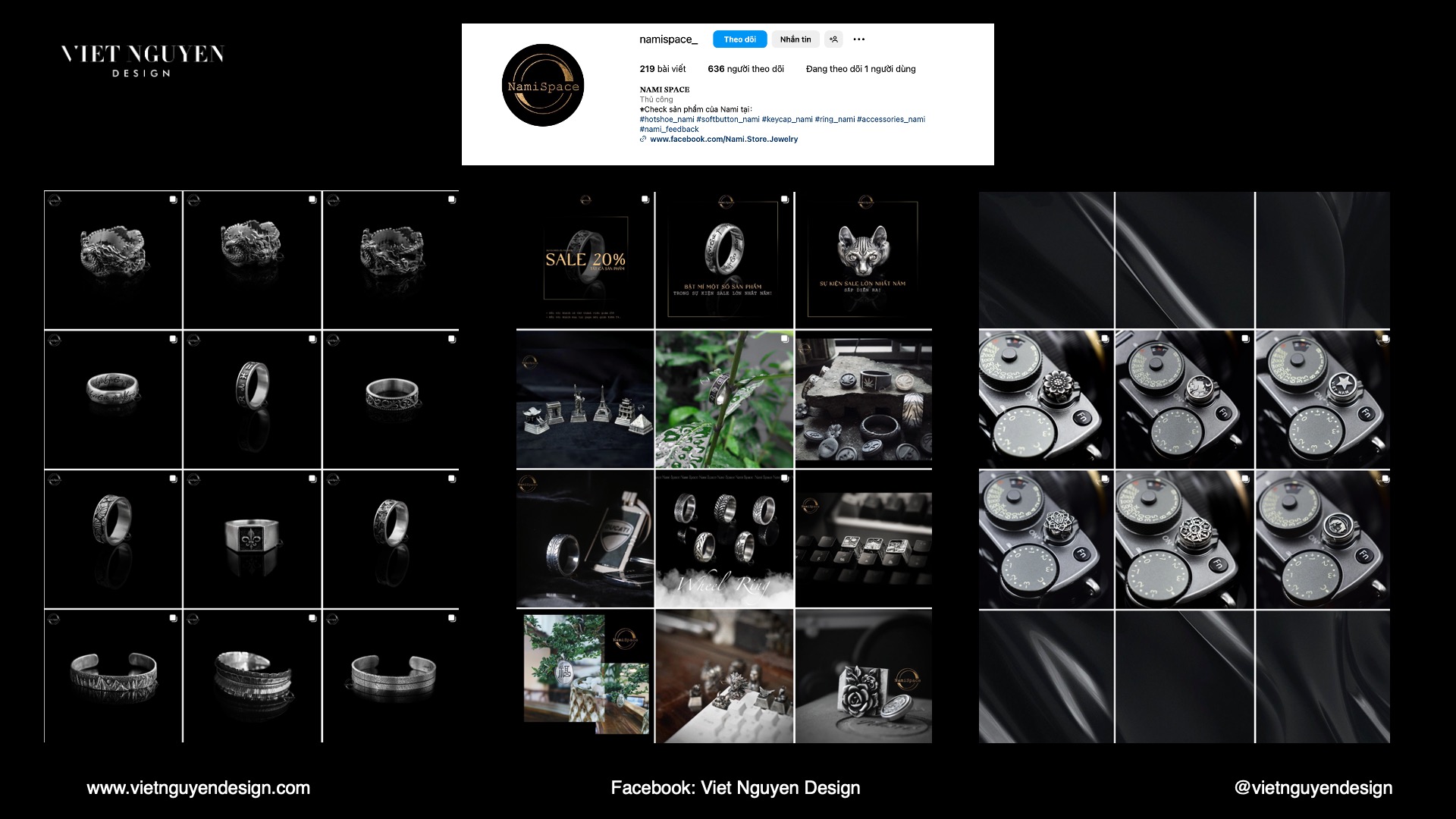Click Đang theo dõi 1 người dùng
1456x819 pixels.
point(861,69)
